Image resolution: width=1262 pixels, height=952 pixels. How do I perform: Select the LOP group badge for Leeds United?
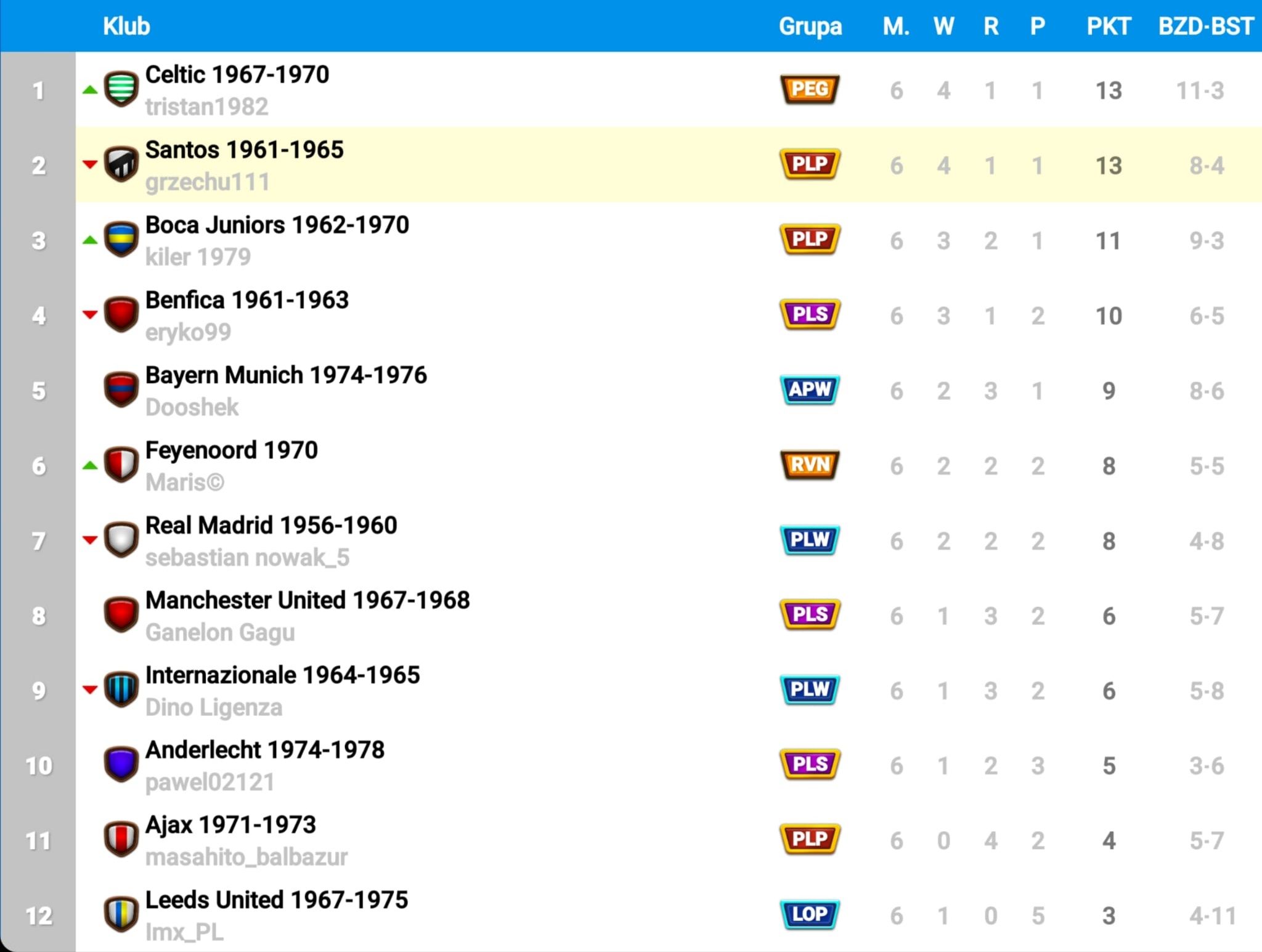(810, 914)
